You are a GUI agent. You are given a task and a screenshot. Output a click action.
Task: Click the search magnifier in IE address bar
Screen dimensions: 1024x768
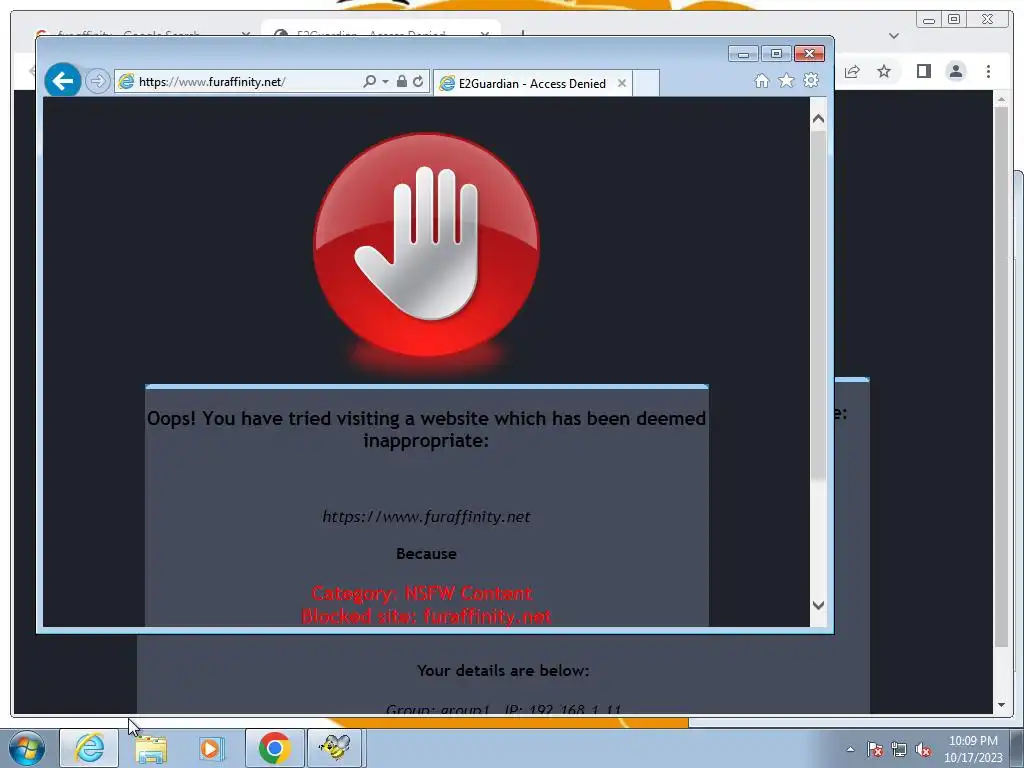[370, 82]
